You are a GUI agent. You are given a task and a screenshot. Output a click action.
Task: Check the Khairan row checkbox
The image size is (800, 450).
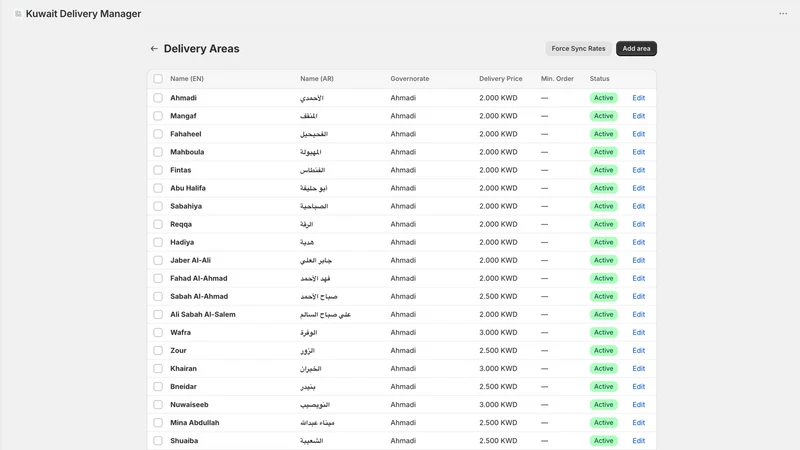(x=158, y=368)
